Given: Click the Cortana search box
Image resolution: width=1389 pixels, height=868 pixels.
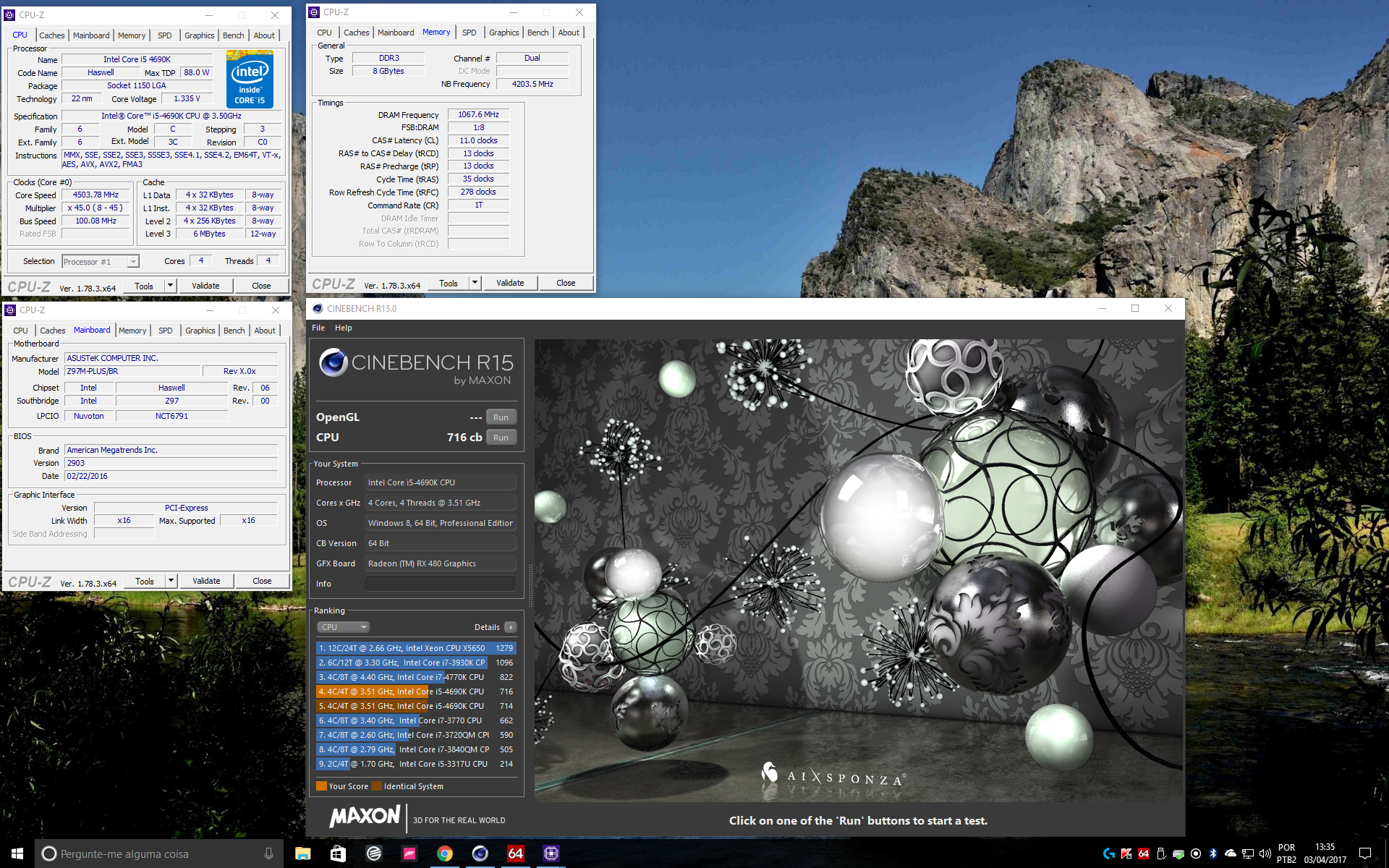Looking at the screenshot, I should point(159,854).
